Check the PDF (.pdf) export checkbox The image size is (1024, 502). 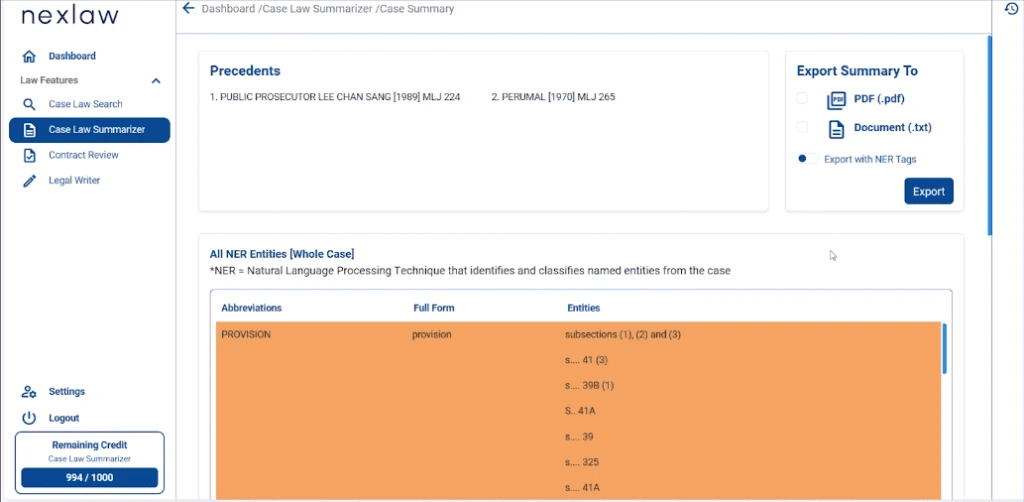[x=802, y=99]
